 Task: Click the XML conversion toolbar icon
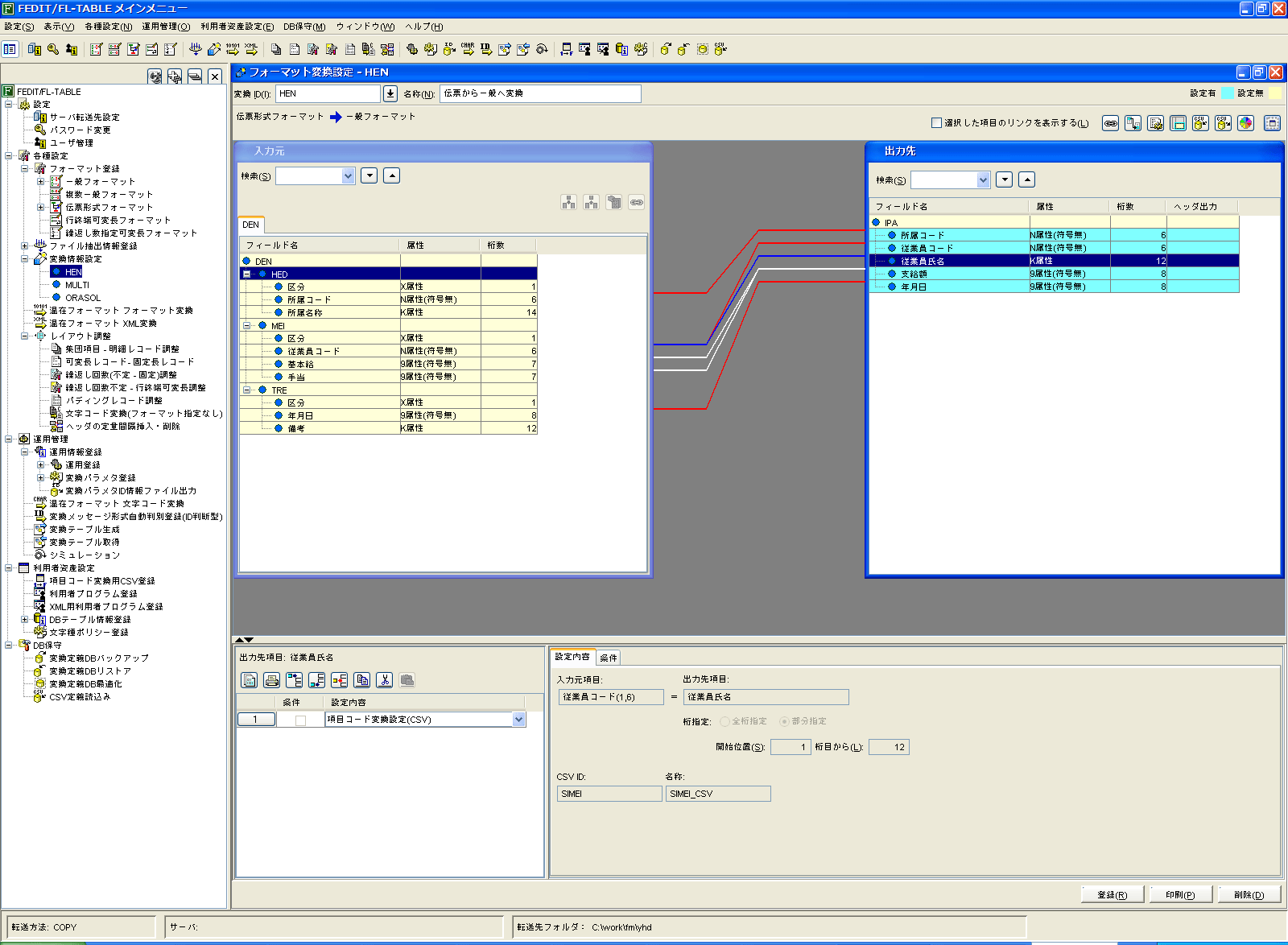[251, 49]
